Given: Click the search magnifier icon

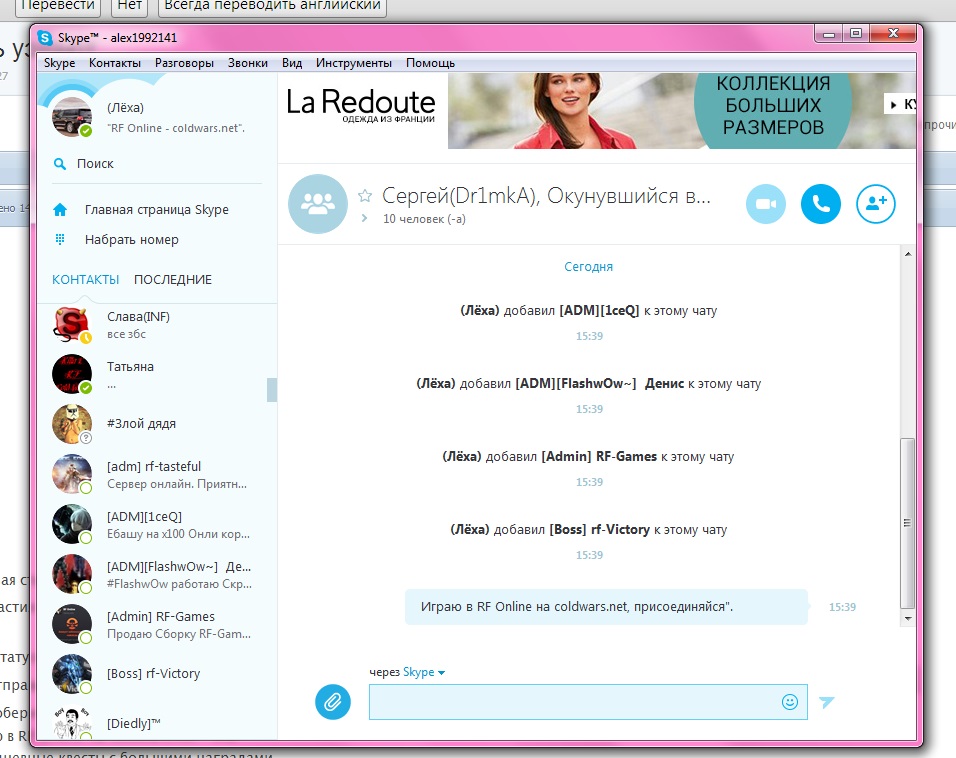Looking at the screenshot, I should 60,163.
